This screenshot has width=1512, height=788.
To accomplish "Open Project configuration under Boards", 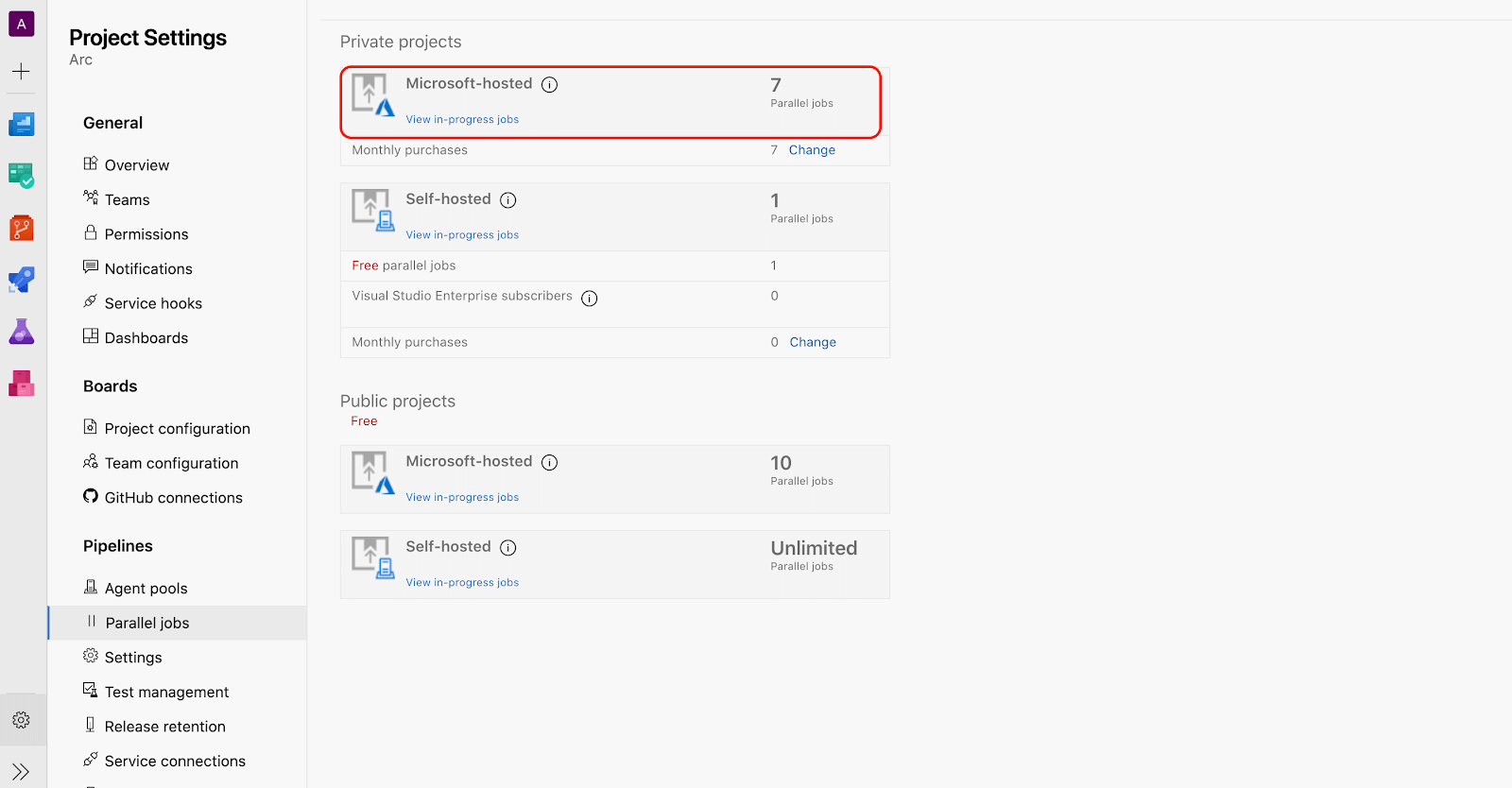I will click(x=177, y=428).
